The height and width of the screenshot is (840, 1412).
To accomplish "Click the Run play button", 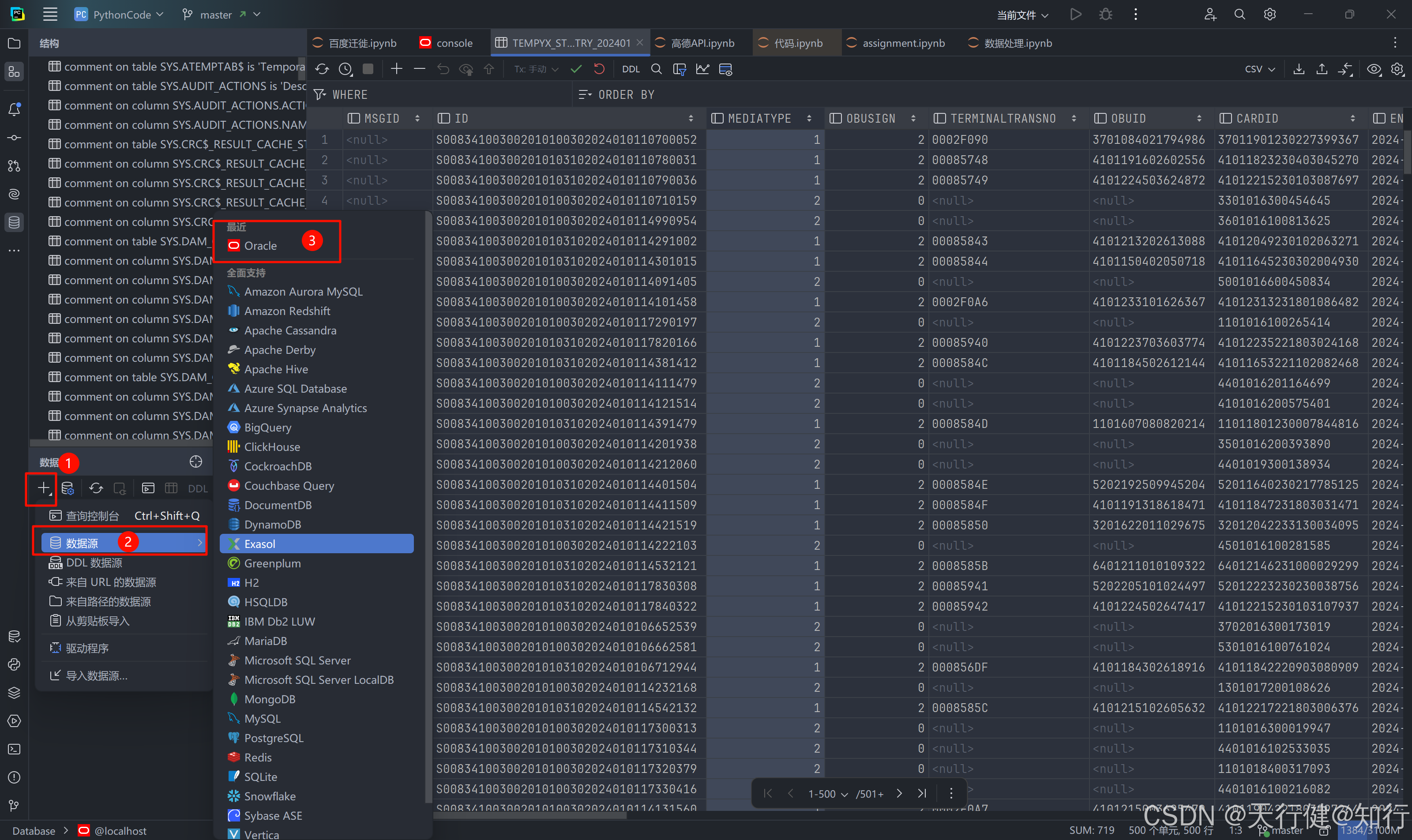I will (1075, 14).
